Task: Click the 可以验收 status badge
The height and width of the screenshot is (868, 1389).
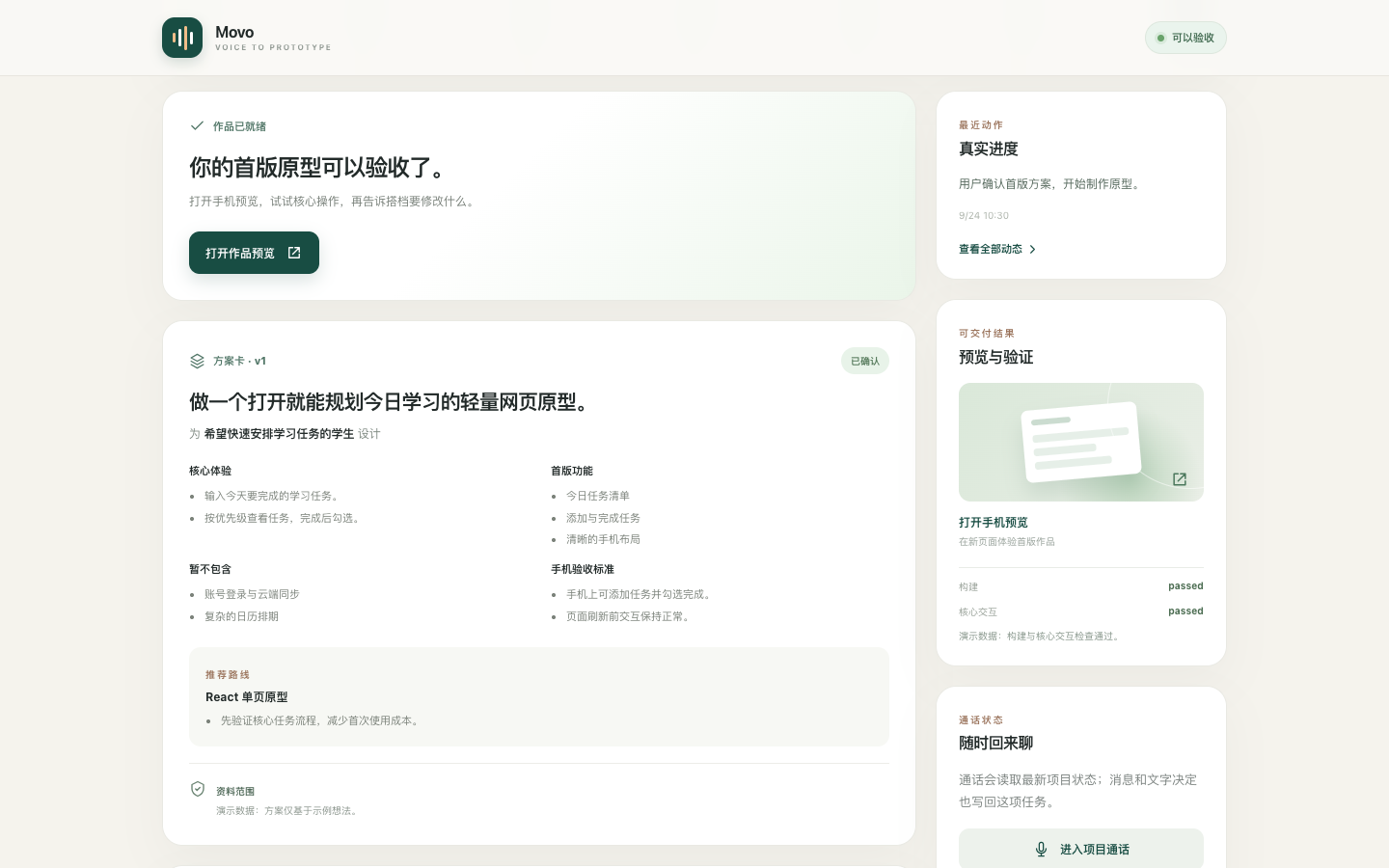Action: click(1185, 38)
